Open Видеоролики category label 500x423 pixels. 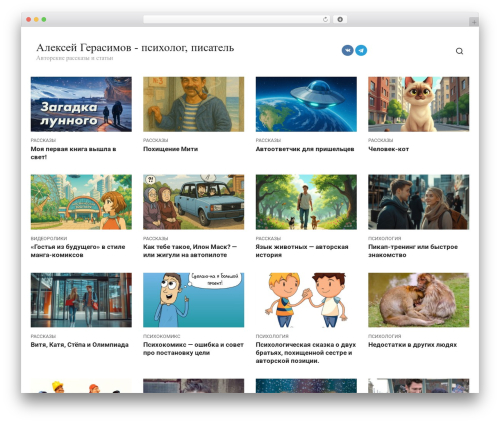tap(49, 238)
